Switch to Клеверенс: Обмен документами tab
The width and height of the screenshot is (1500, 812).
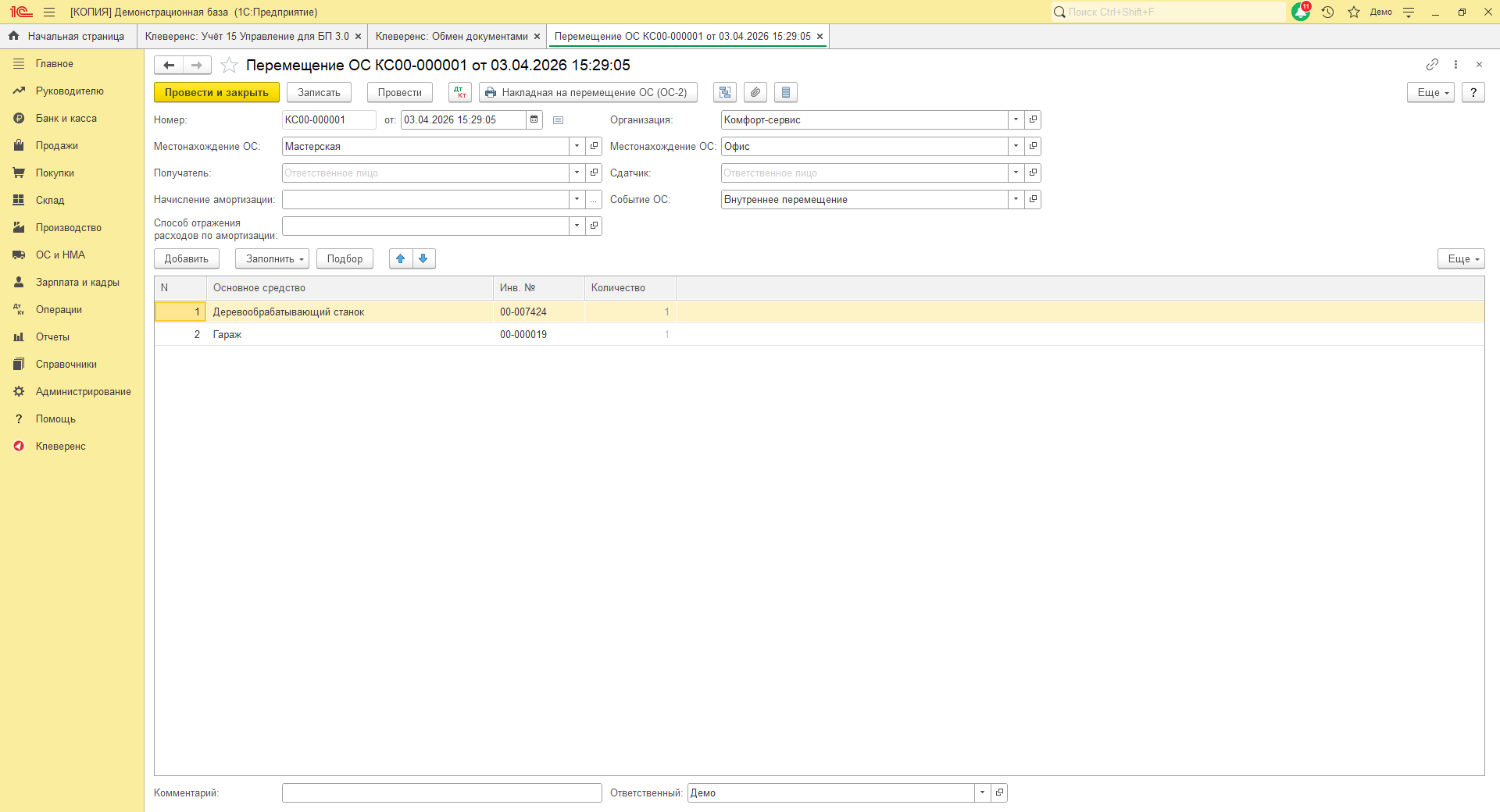point(452,36)
